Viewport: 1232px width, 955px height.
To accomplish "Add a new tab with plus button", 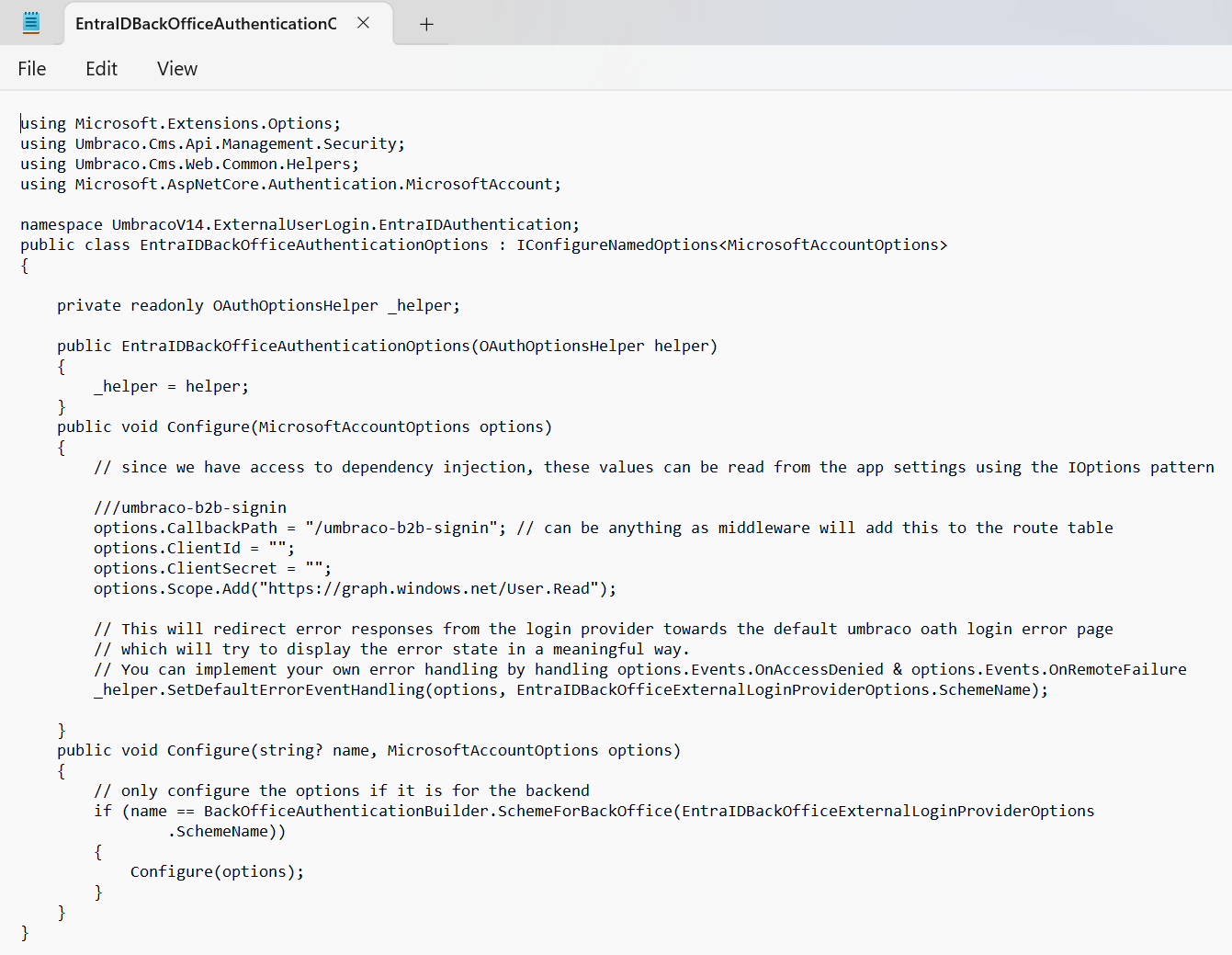I will (426, 24).
